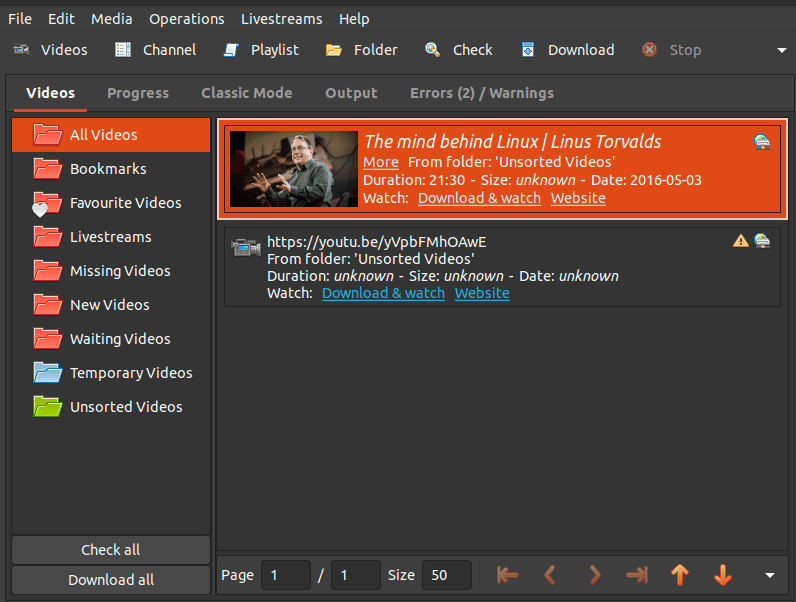Click the Download all button
Image resolution: width=796 pixels, height=602 pixels.
pos(111,580)
